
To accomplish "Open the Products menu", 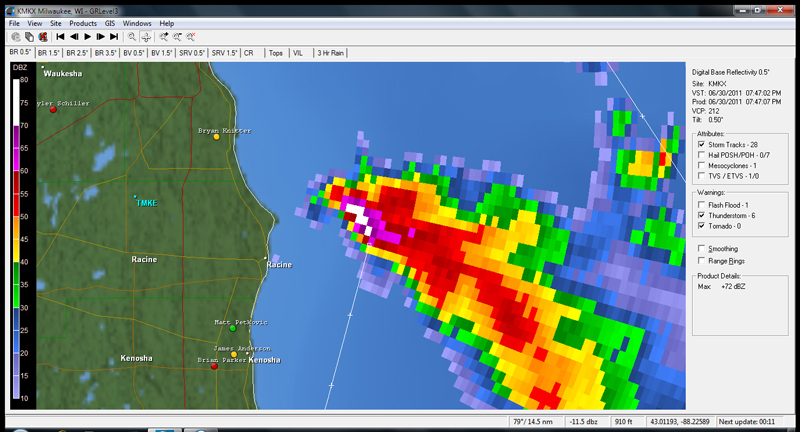I will (83, 23).
